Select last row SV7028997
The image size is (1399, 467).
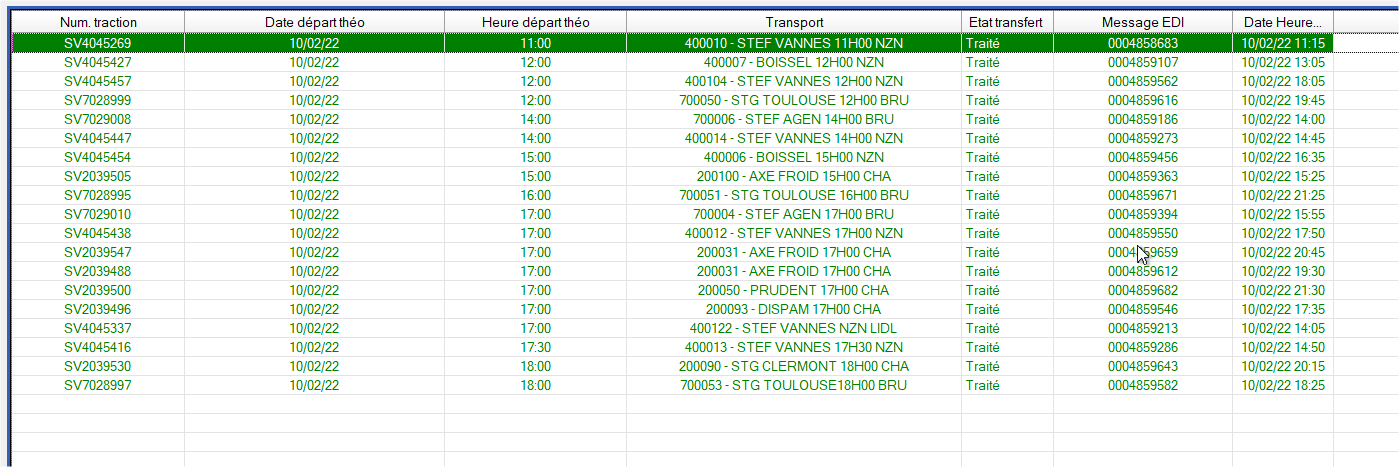click(x=672, y=385)
